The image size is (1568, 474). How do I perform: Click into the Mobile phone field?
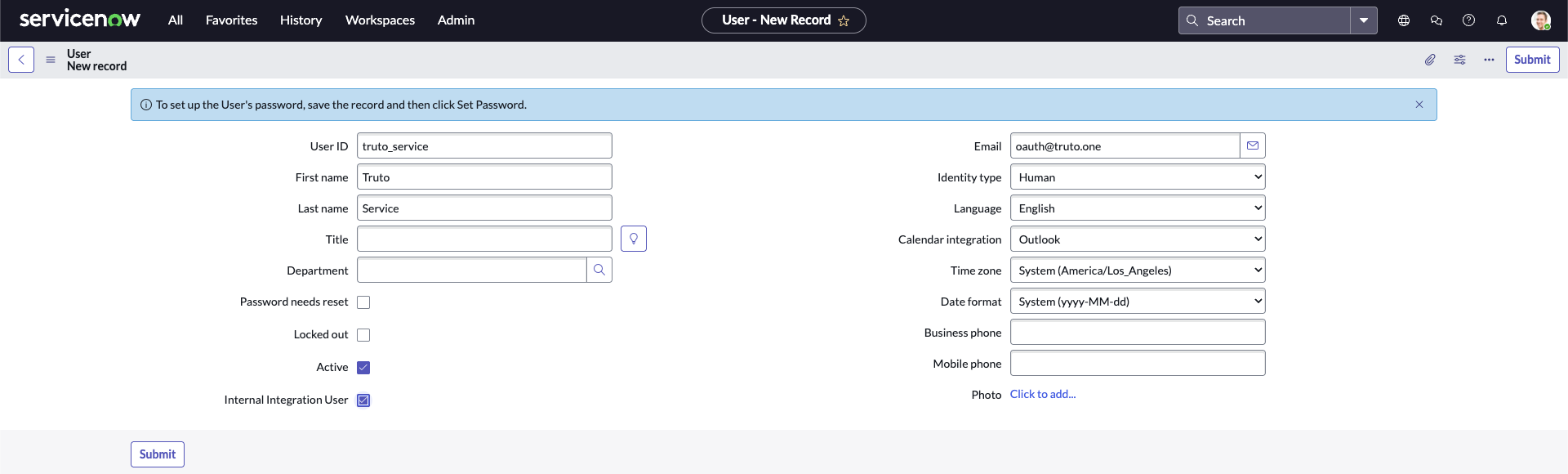tap(1138, 363)
